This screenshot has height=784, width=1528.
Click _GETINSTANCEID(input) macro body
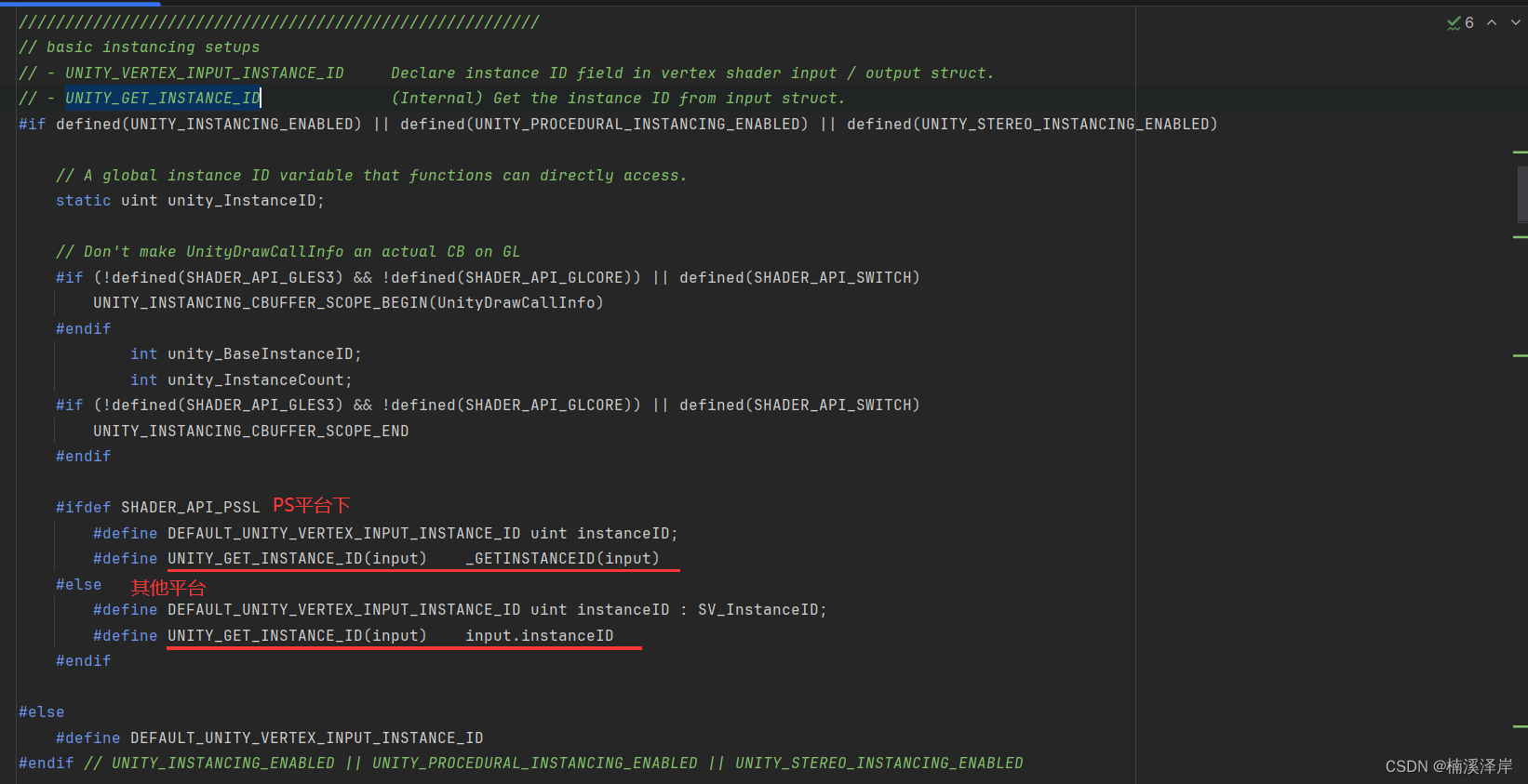coord(562,559)
